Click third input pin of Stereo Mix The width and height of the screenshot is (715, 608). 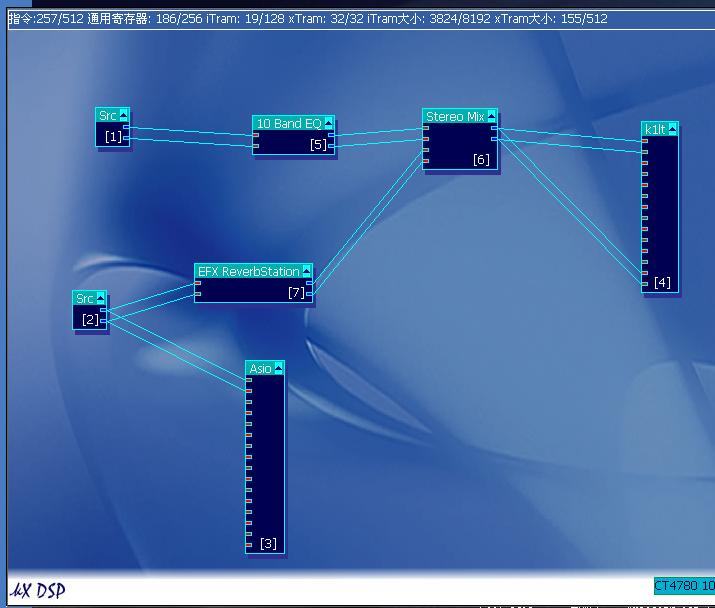pyautogui.click(x=426, y=150)
